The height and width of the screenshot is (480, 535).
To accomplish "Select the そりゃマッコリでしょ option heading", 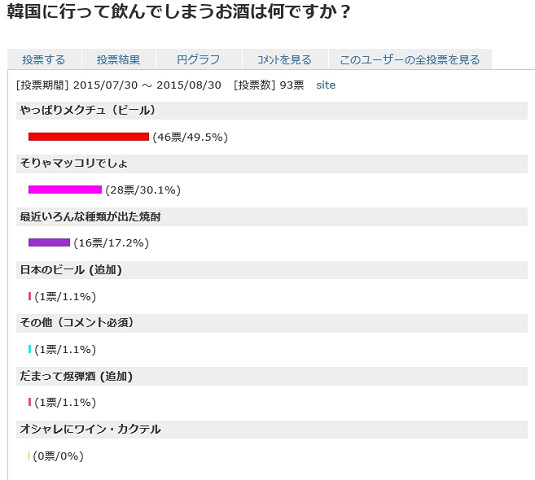I will [272, 163].
